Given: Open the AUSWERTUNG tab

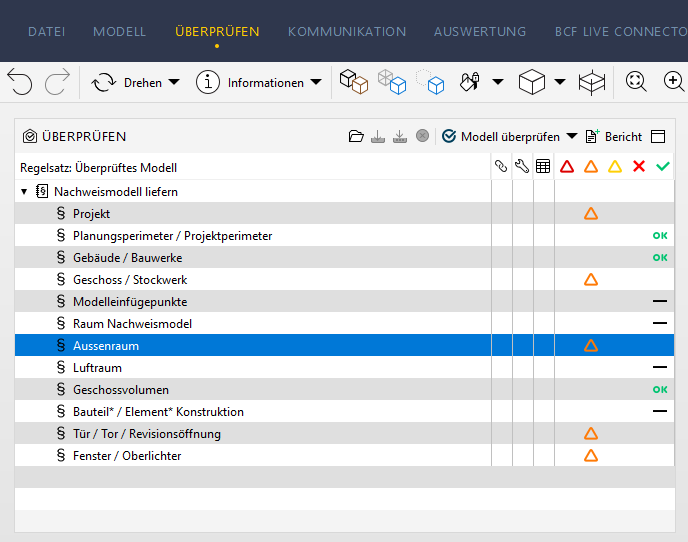Looking at the screenshot, I should point(480,32).
